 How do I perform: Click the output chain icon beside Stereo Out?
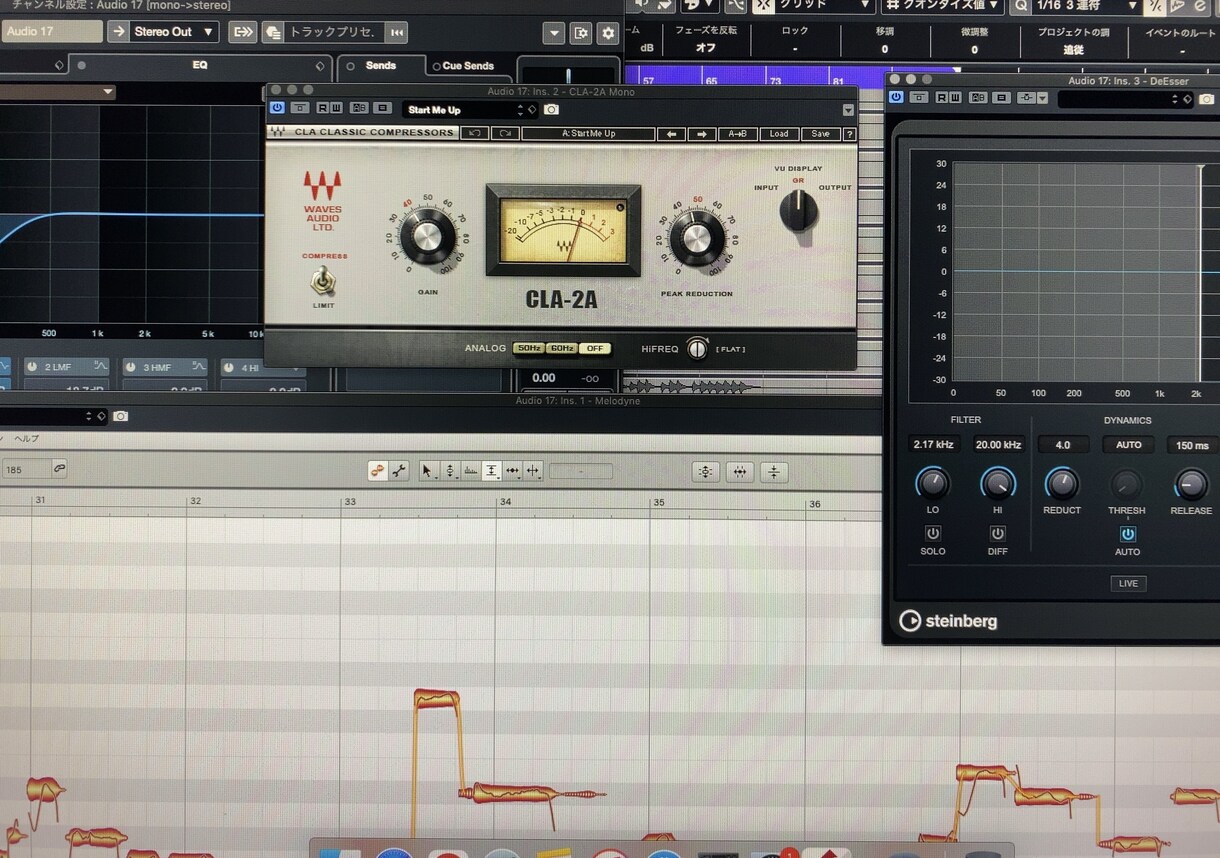pyautogui.click(x=242, y=32)
